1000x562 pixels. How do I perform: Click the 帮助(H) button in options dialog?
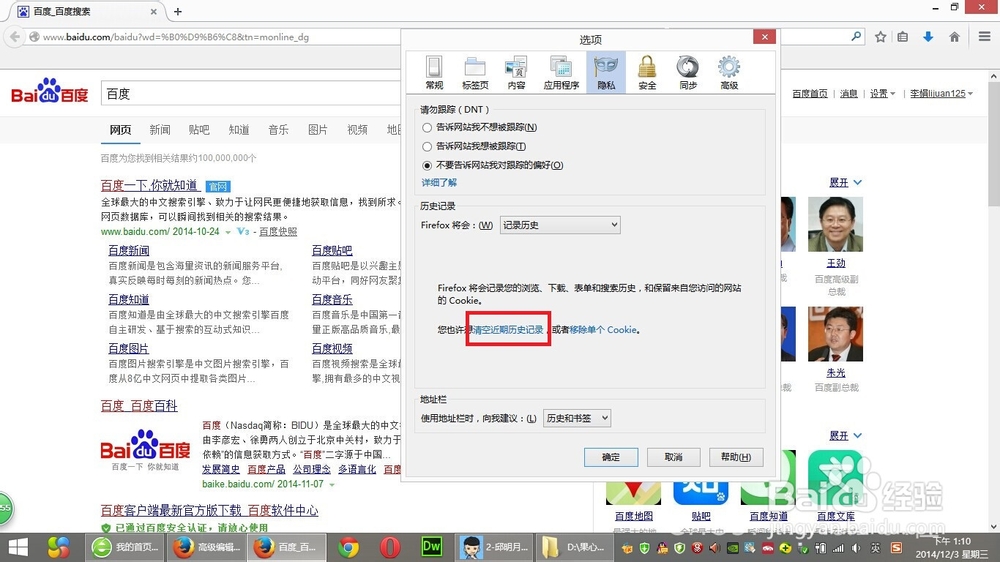coord(736,457)
